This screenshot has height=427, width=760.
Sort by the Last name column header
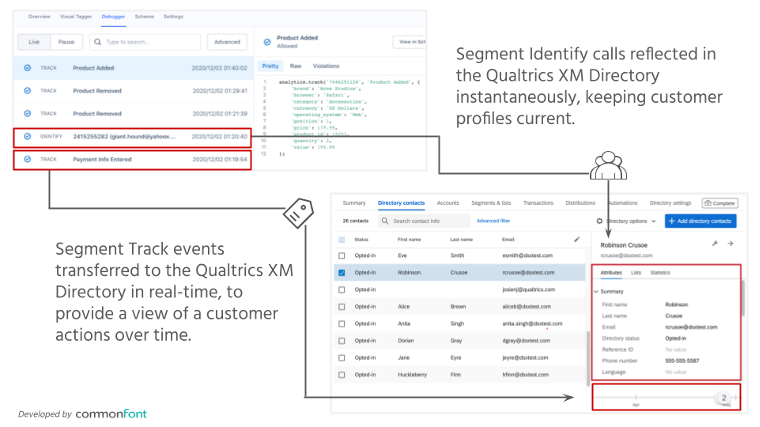(x=461, y=239)
